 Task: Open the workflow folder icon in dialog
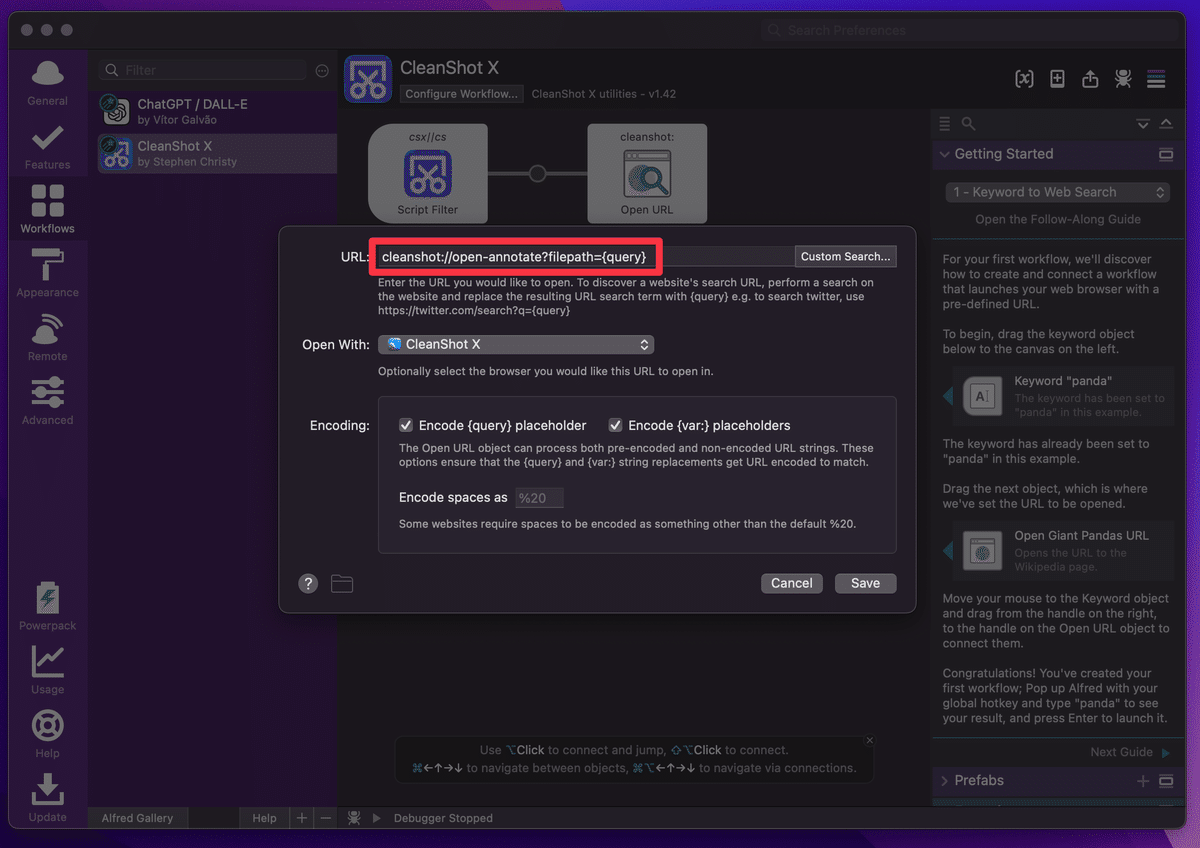[x=342, y=584]
